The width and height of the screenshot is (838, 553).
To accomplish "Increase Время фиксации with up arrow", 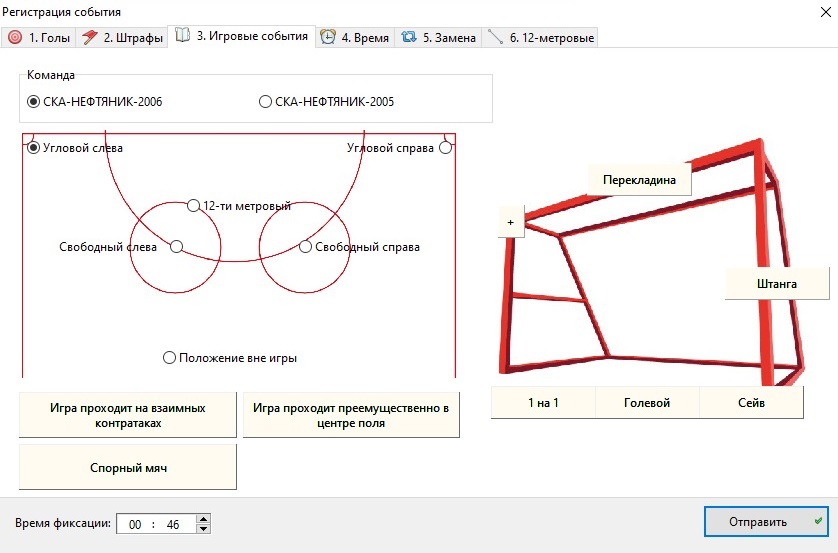I will point(203,519).
